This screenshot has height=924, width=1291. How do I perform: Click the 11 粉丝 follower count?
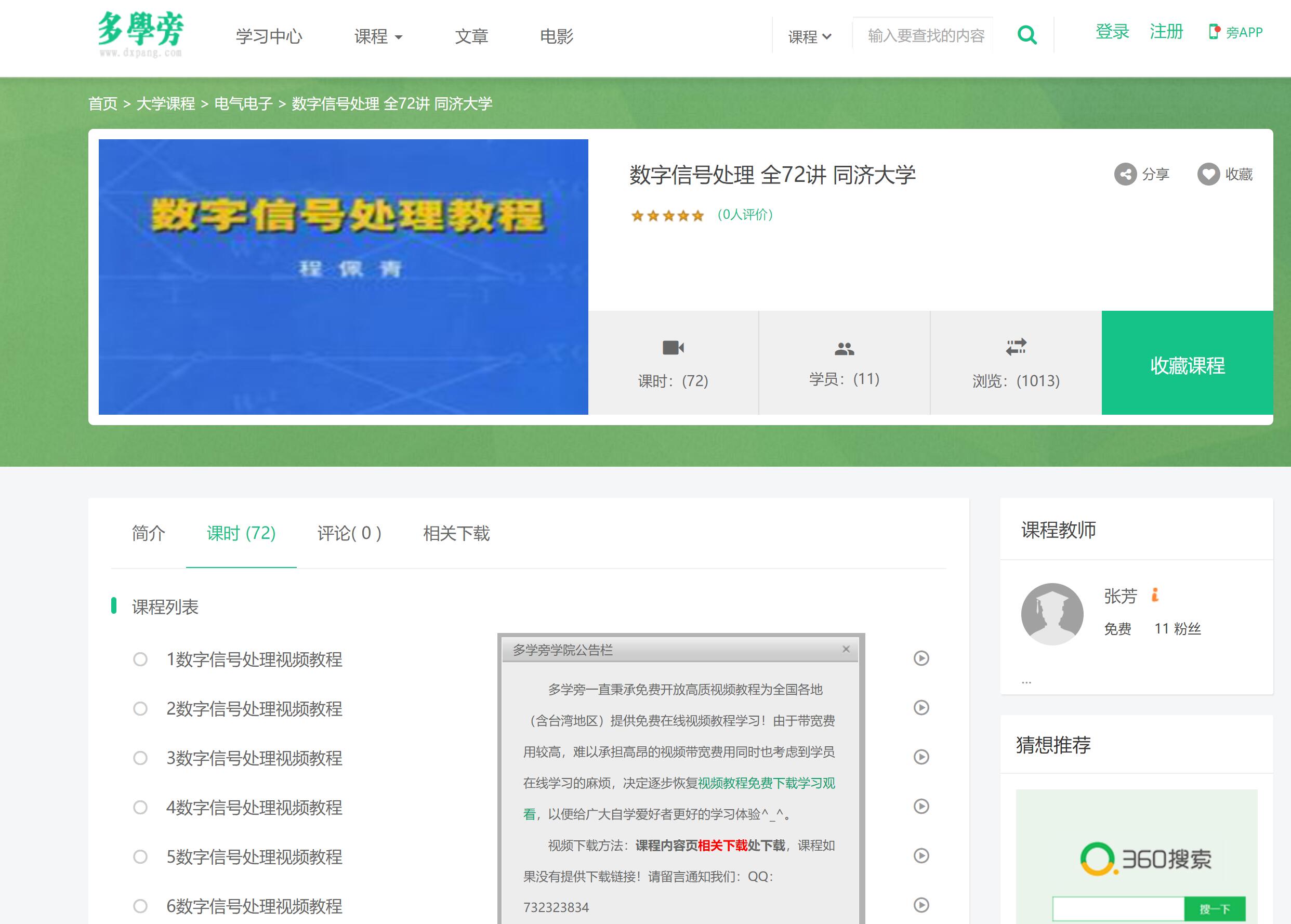tap(1177, 629)
